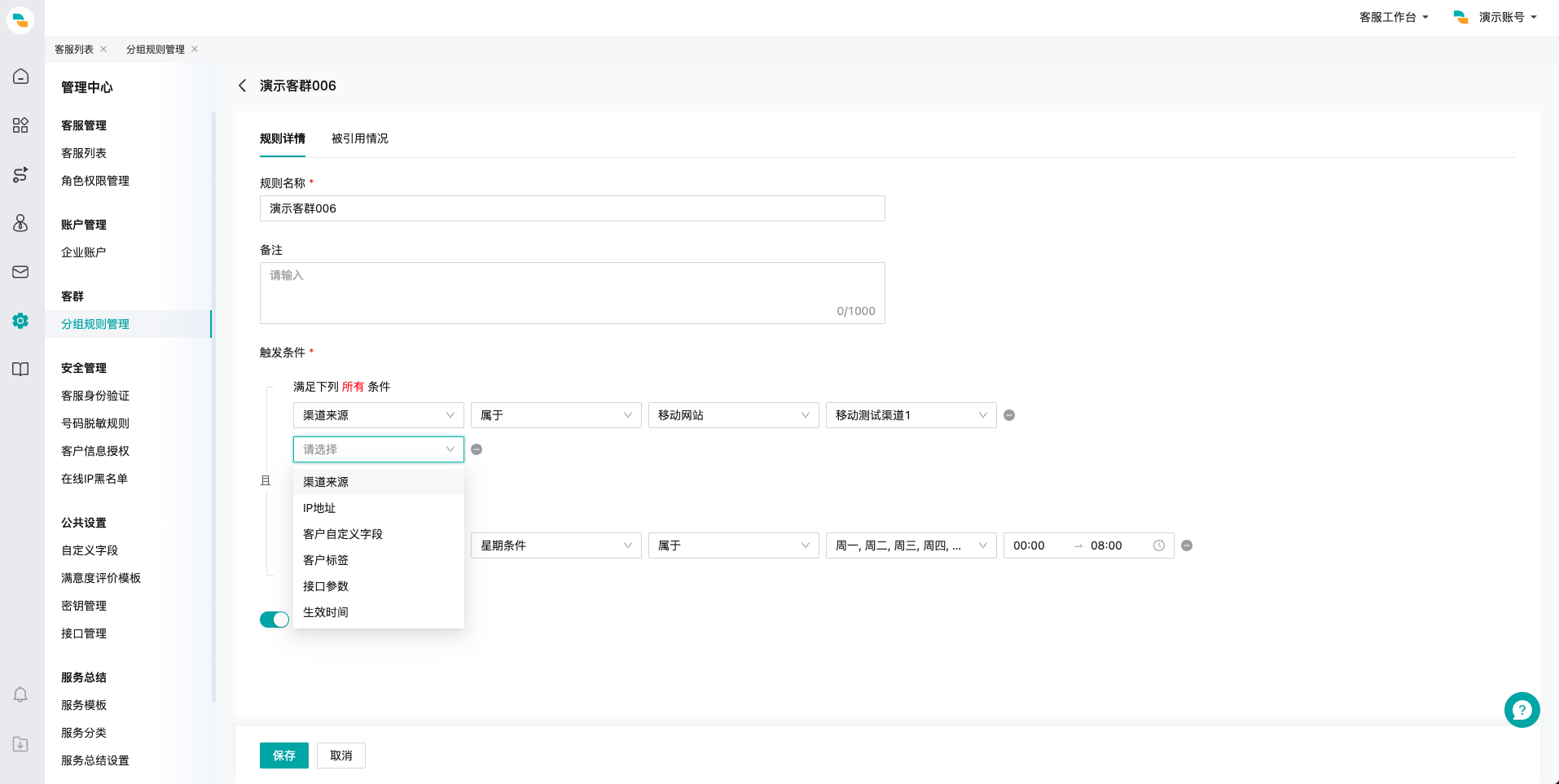Open the first row 属于 operator dropdown

(556, 415)
